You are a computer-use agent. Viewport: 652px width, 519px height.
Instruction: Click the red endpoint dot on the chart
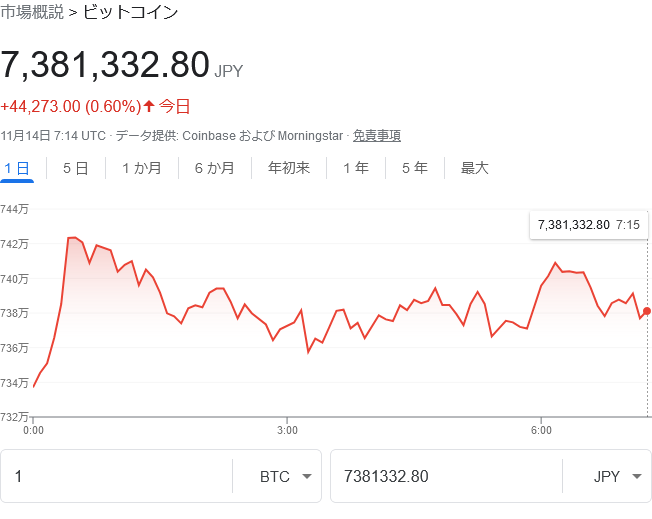(647, 311)
